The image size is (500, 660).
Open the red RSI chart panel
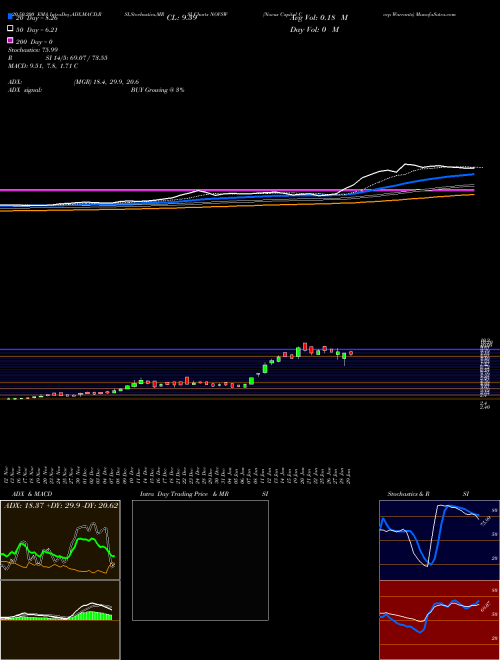click(x=439, y=620)
